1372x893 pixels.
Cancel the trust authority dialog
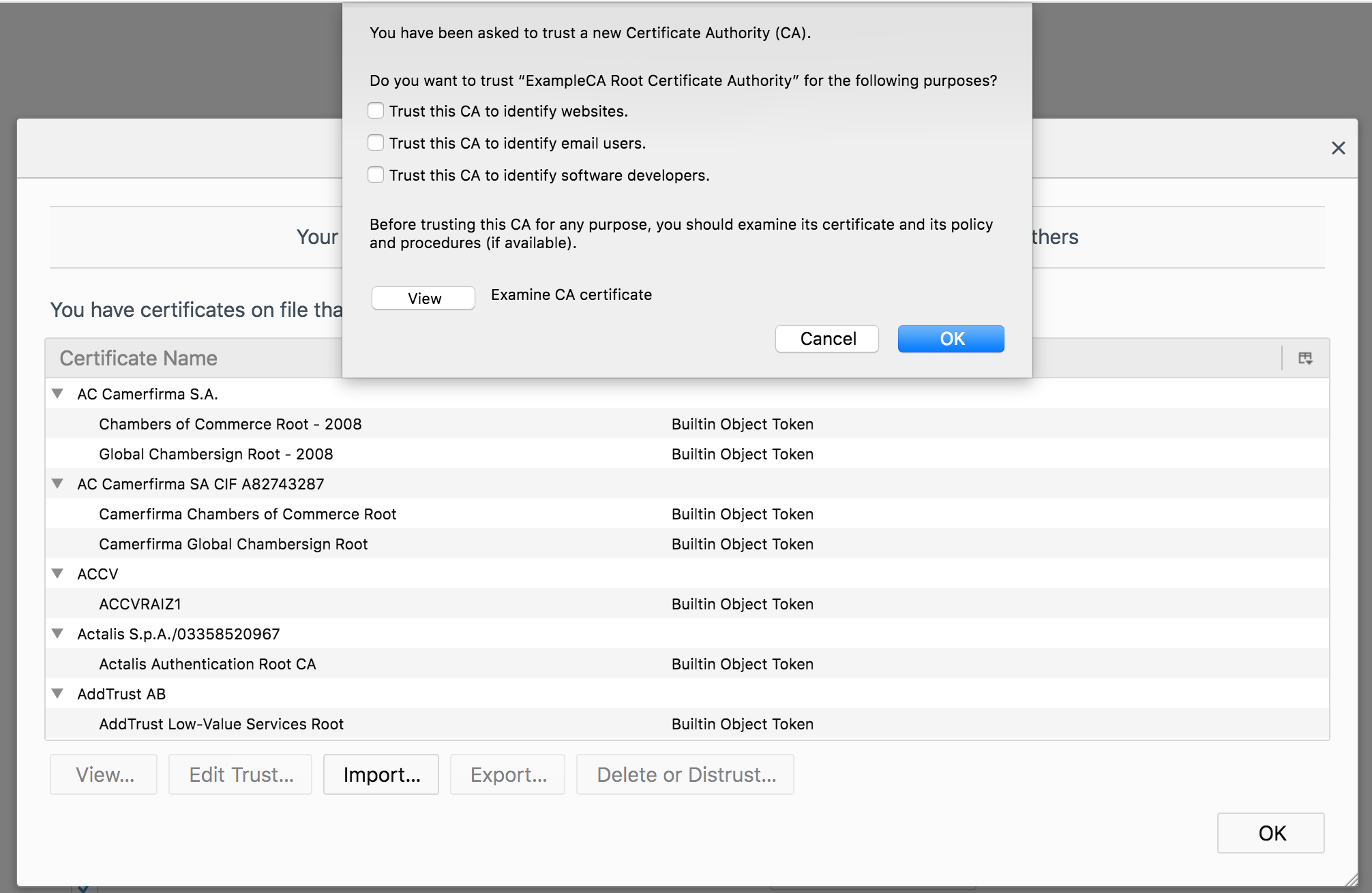pyautogui.click(x=826, y=339)
